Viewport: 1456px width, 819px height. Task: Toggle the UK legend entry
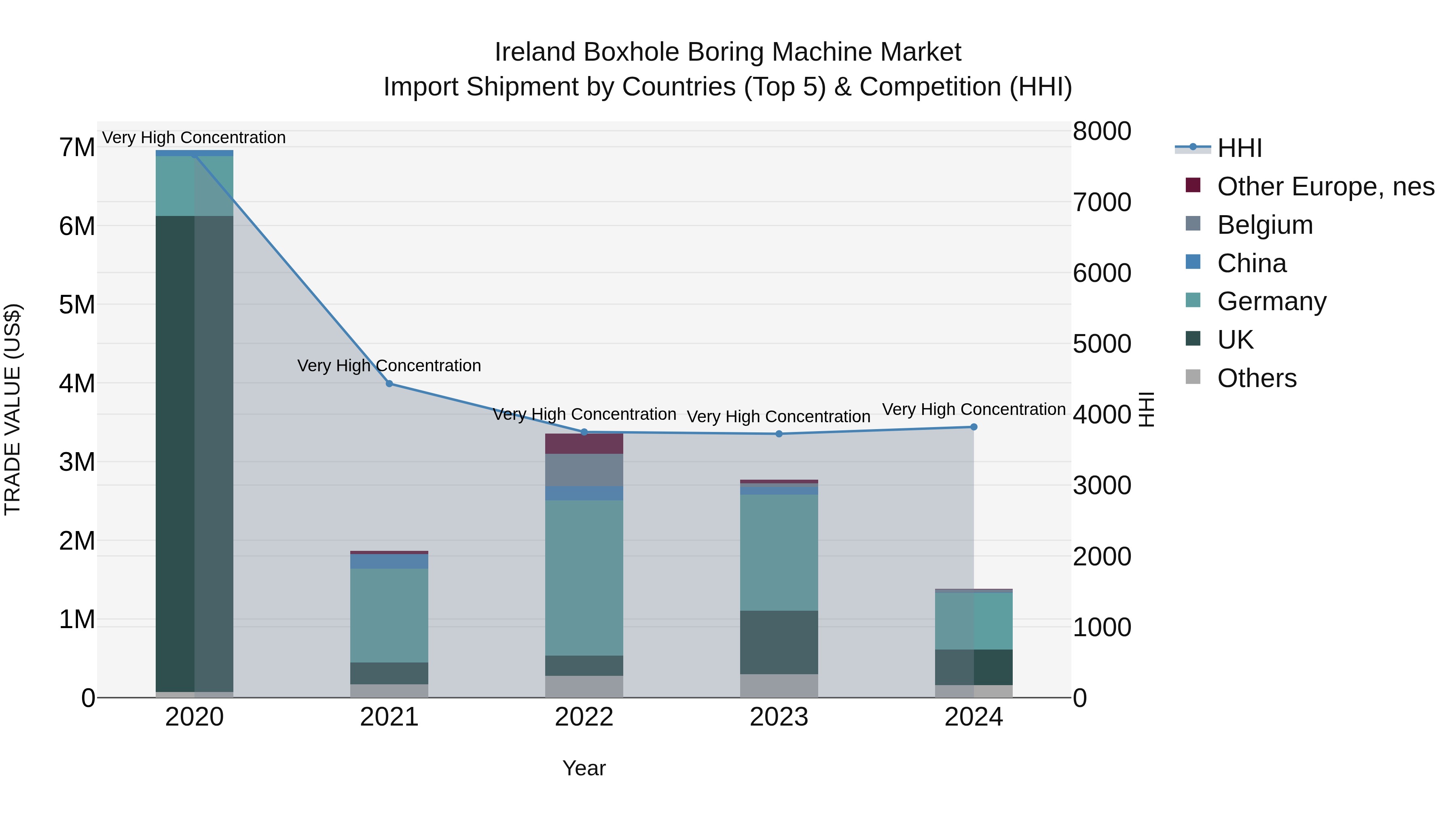[x=1219, y=340]
